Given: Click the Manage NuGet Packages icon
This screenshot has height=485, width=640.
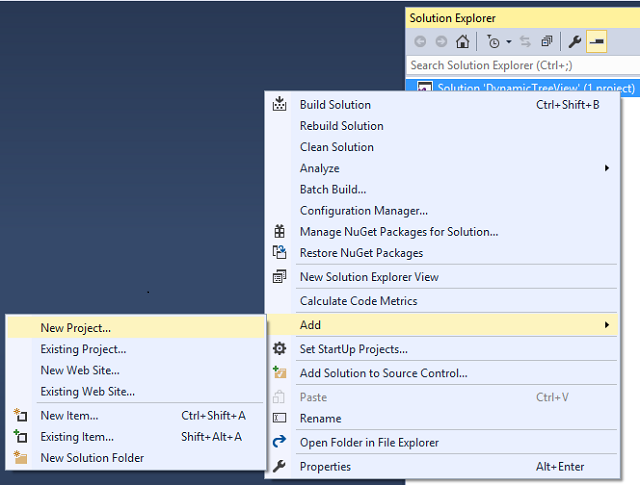Looking at the screenshot, I should click(x=280, y=231).
